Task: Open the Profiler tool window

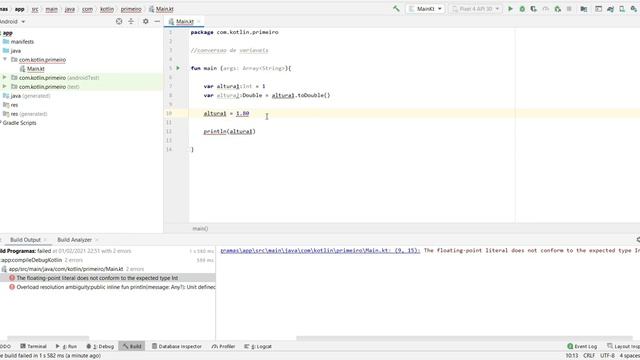Action: [x=224, y=346]
